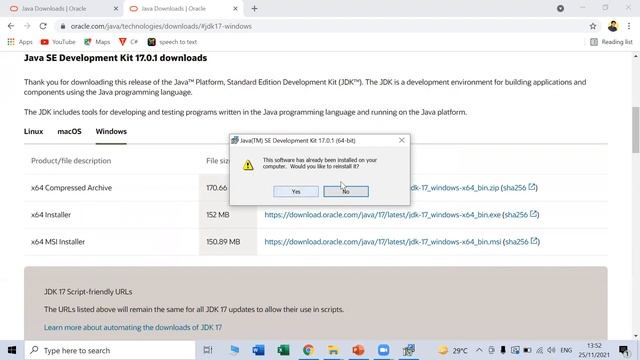Open the ENG language indicator
Screen dimensions: 640x360
(x=566, y=350)
